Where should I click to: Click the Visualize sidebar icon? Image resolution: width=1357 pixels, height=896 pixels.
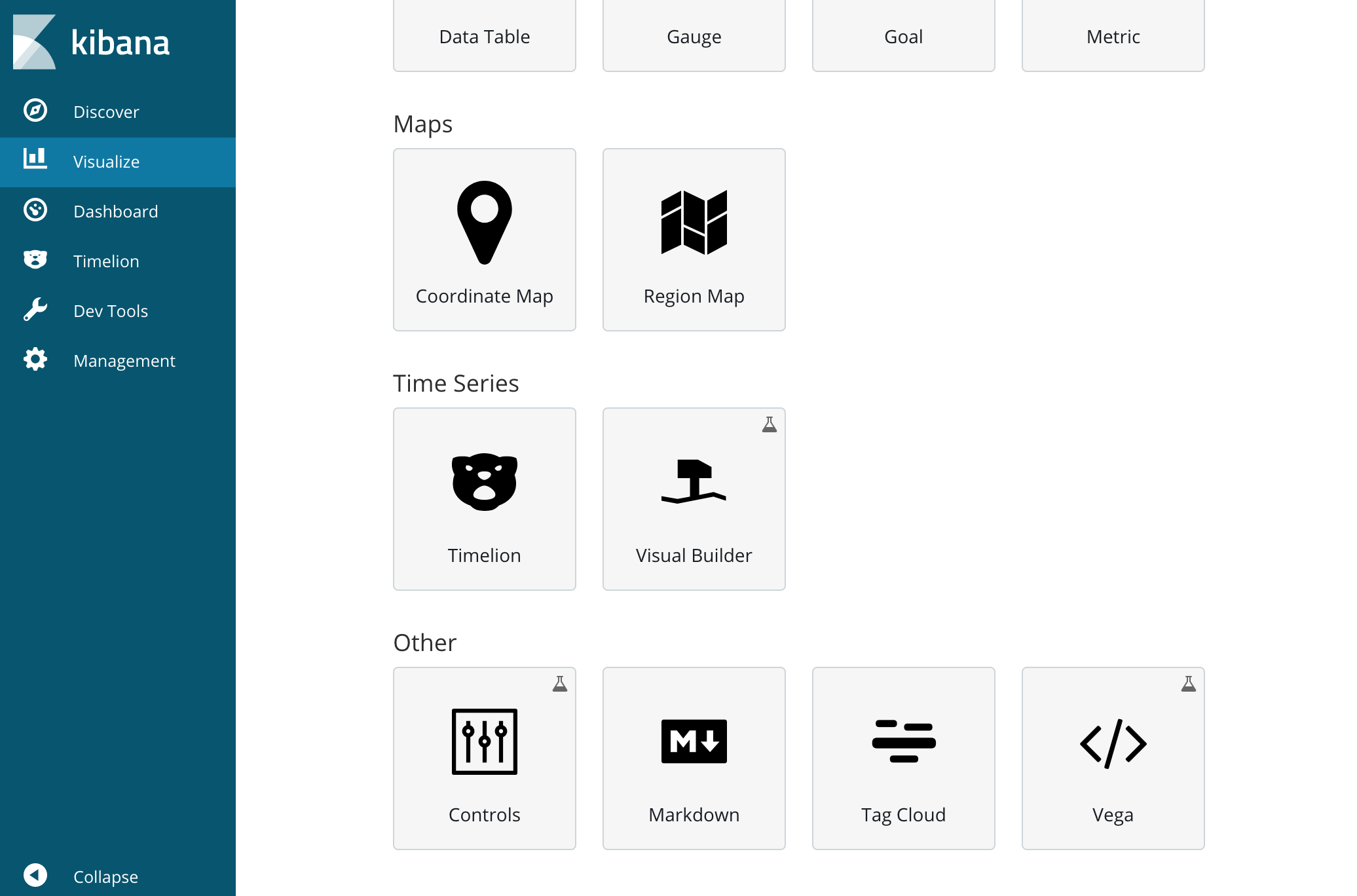coord(34,161)
